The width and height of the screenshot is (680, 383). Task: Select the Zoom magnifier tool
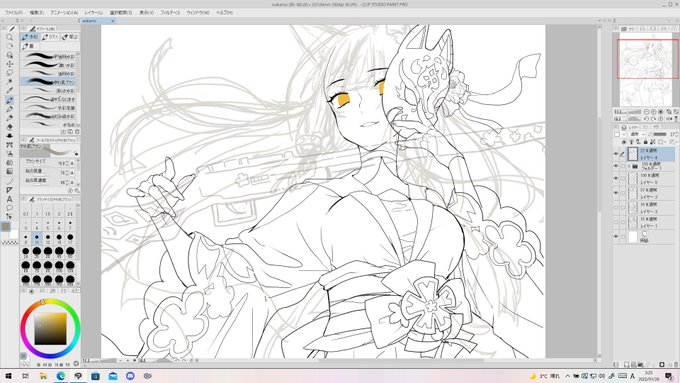pyautogui.click(x=10, y=37)
